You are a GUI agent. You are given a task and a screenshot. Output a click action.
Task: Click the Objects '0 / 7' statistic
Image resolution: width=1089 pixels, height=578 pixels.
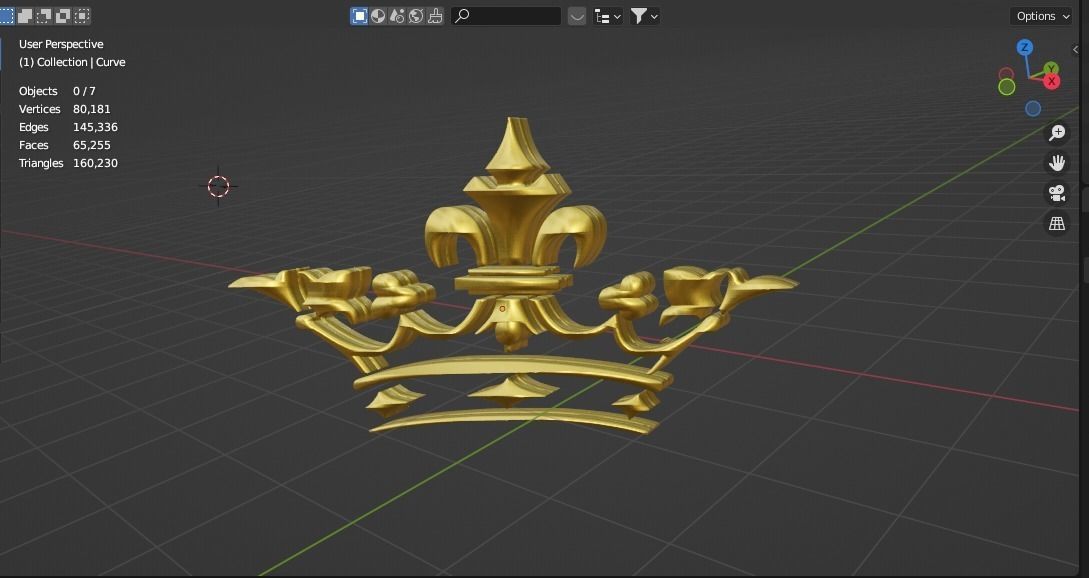click(84, 91)
